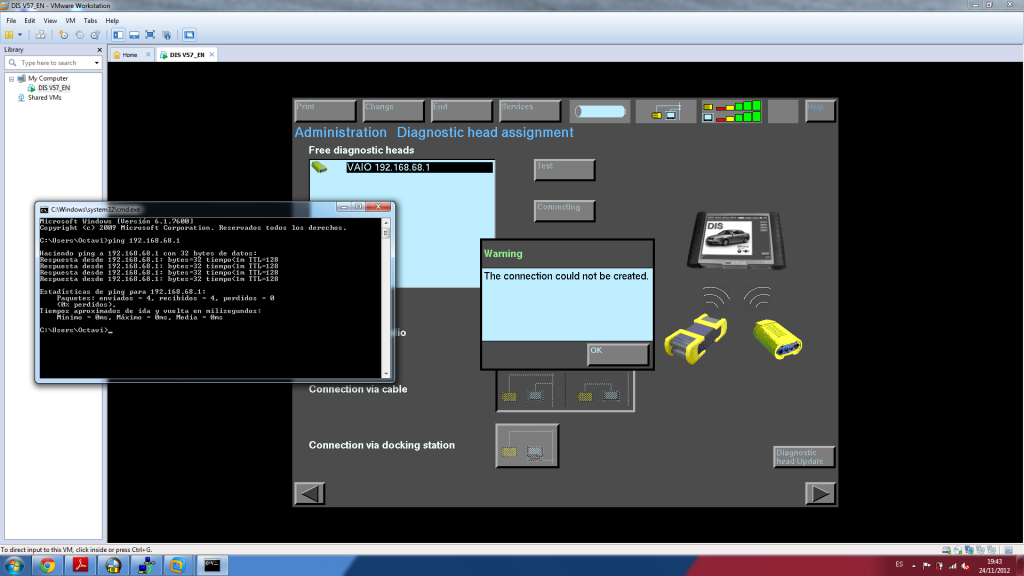Open the Tabs menu

(x=90, y=21)
